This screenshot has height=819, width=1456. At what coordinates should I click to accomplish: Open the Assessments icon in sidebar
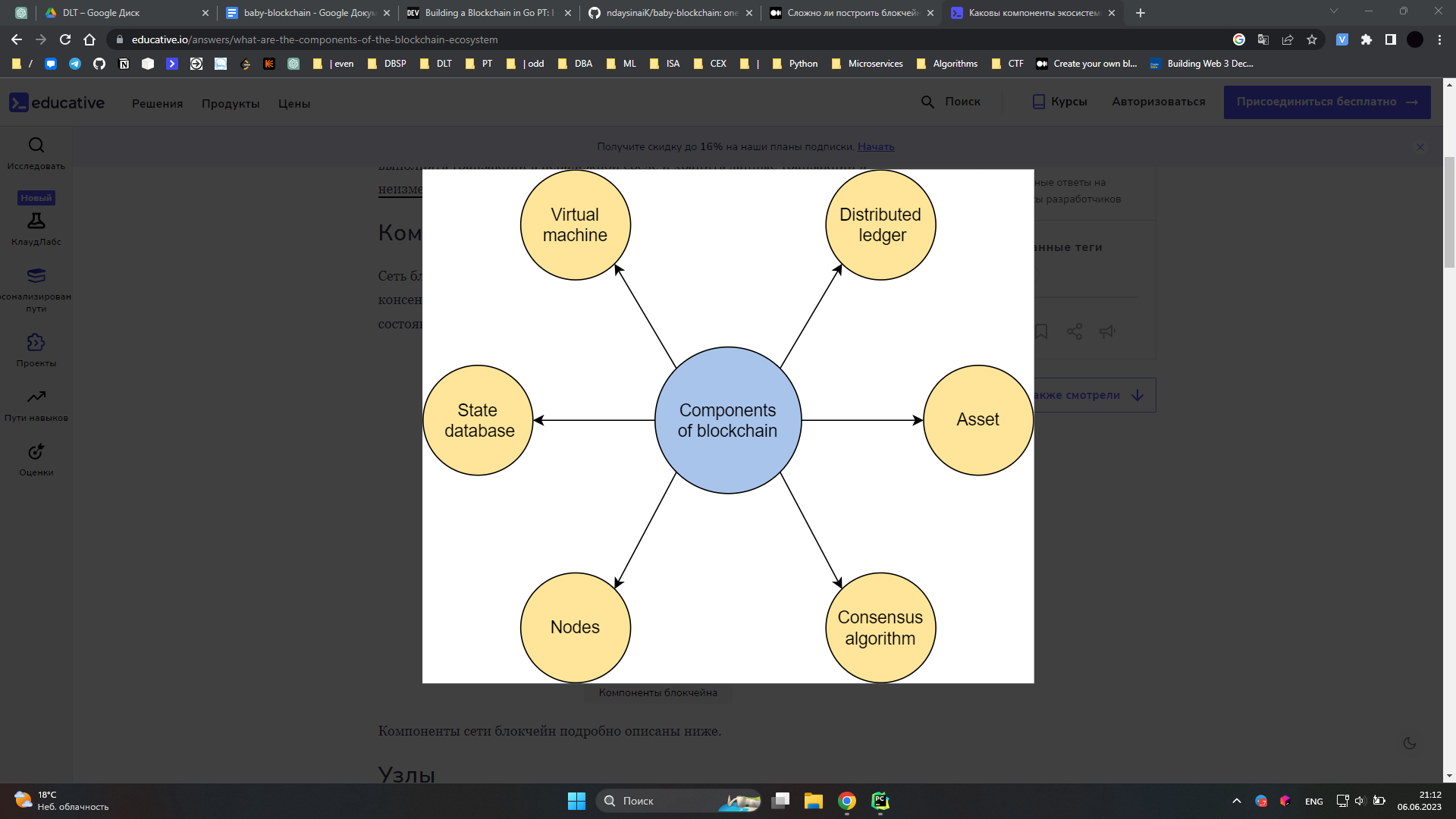36,452
